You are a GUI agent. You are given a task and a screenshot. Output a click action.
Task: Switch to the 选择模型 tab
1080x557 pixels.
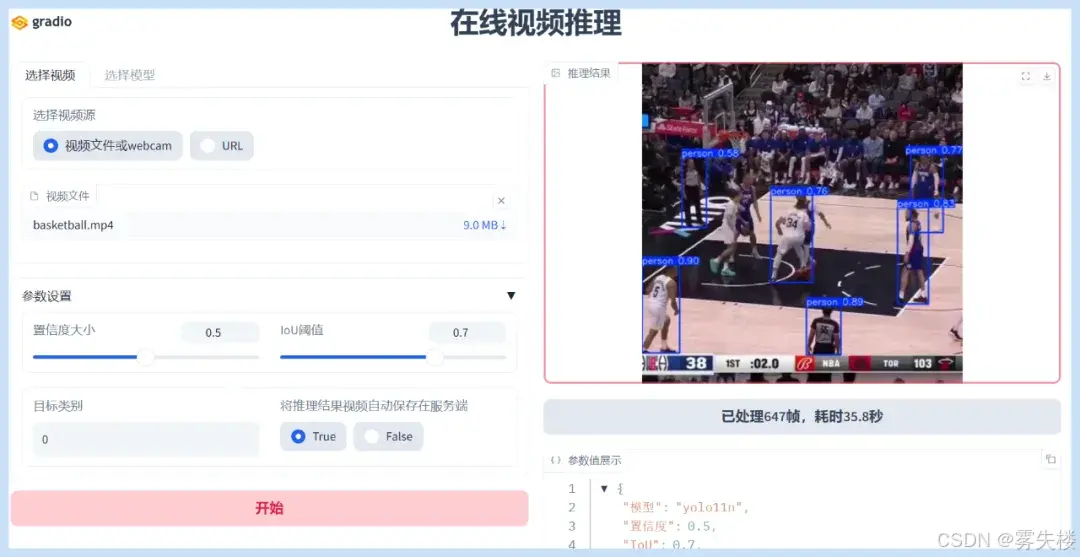coord(129,76)
